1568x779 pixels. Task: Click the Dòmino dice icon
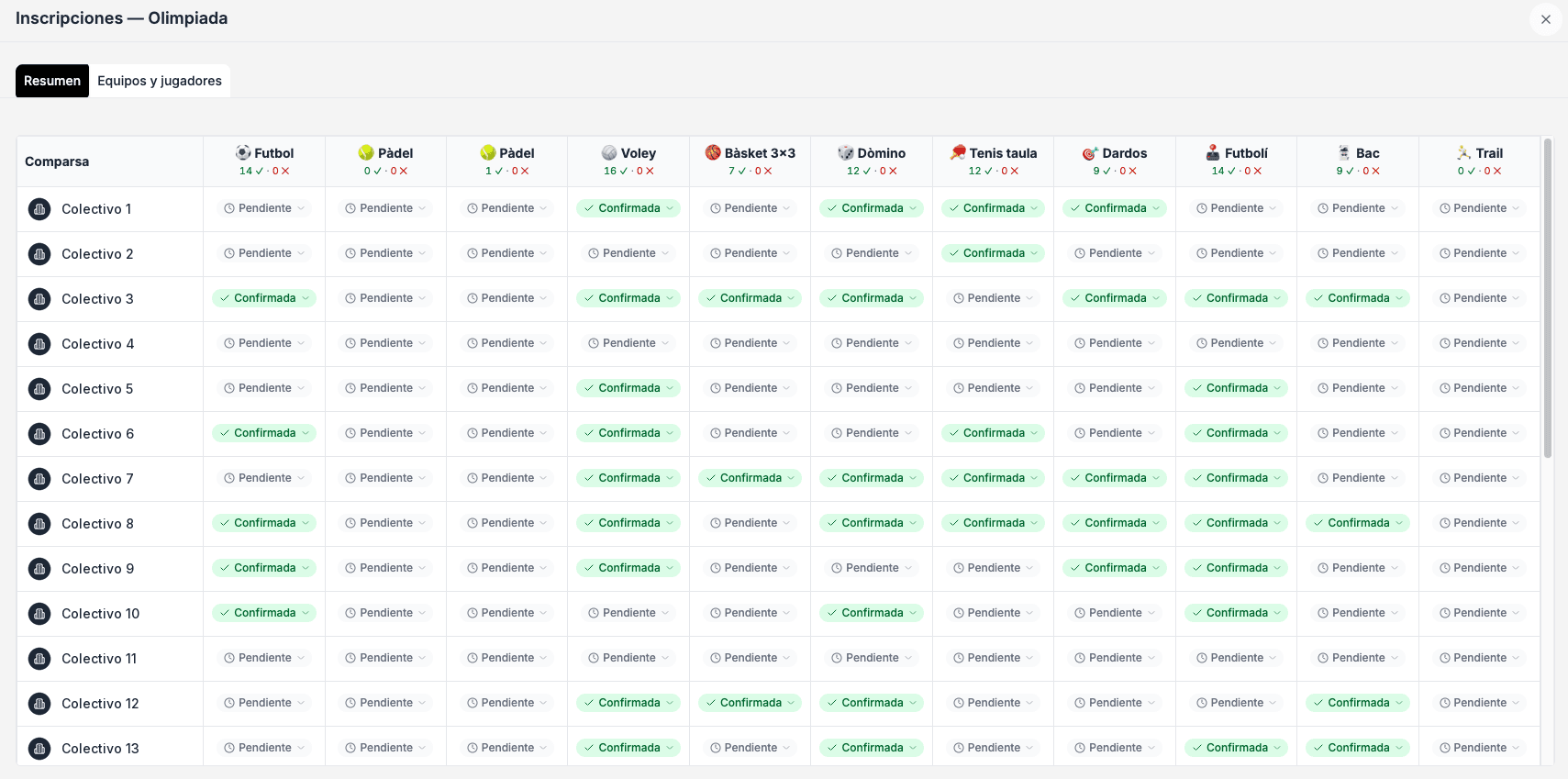(x=846, y=152)
